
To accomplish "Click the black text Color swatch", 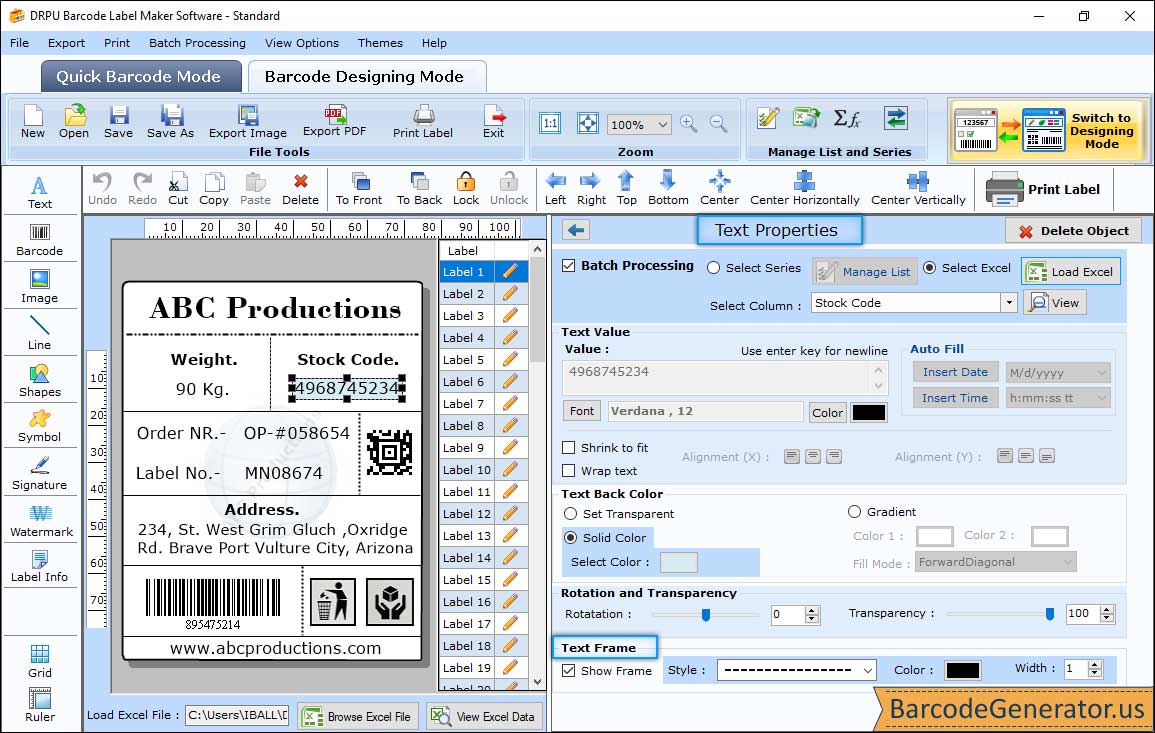I will [868, 412].
